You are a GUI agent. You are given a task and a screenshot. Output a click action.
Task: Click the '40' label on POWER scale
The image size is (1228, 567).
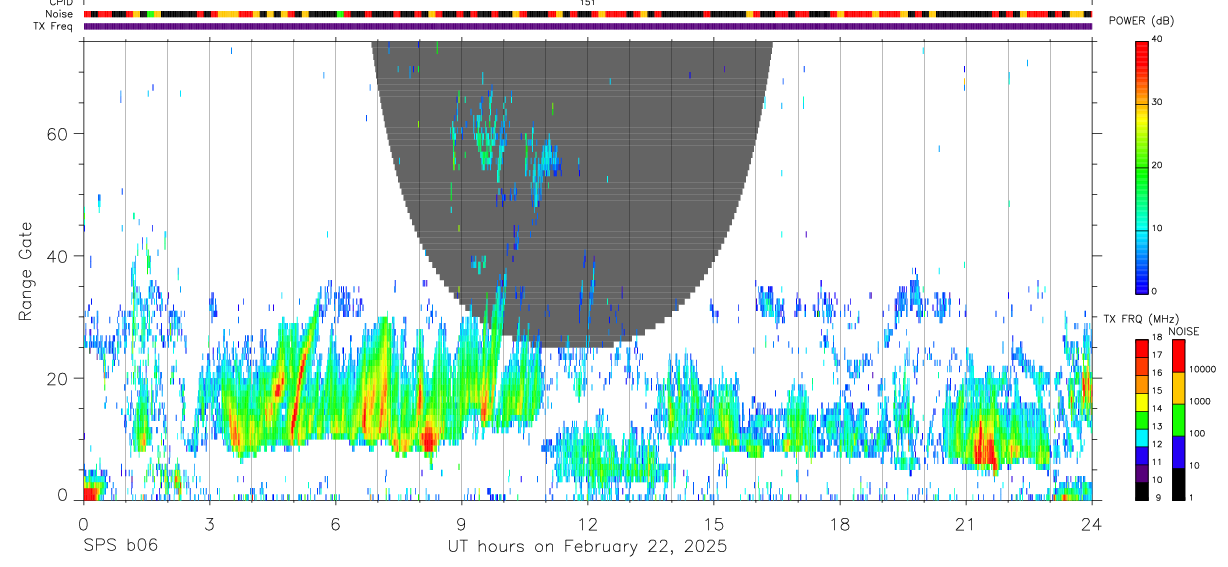pyautogui.click(x=1157, y=40)
